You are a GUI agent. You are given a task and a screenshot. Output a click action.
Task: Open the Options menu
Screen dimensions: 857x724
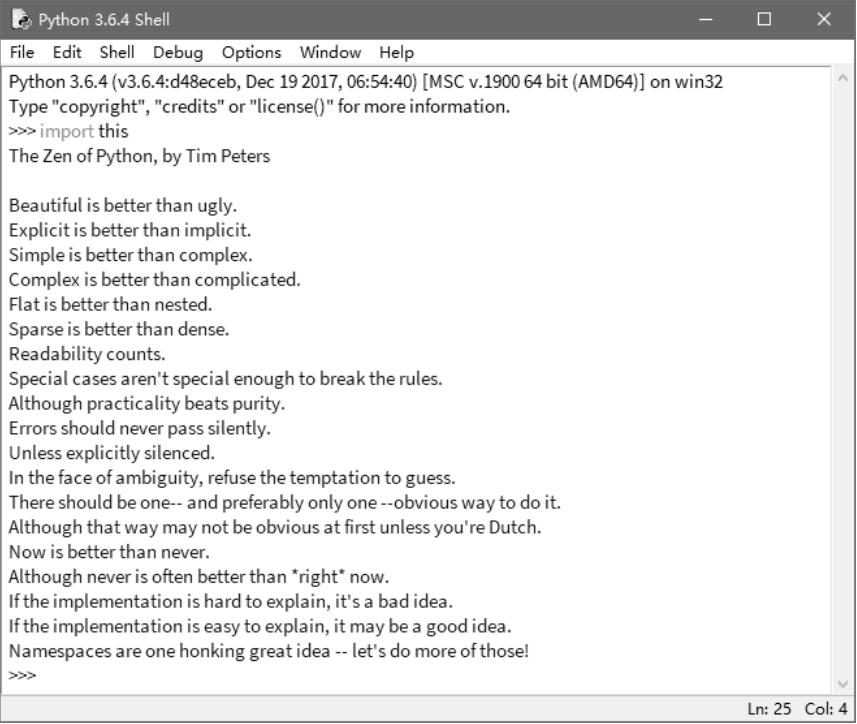coord(251,52)
